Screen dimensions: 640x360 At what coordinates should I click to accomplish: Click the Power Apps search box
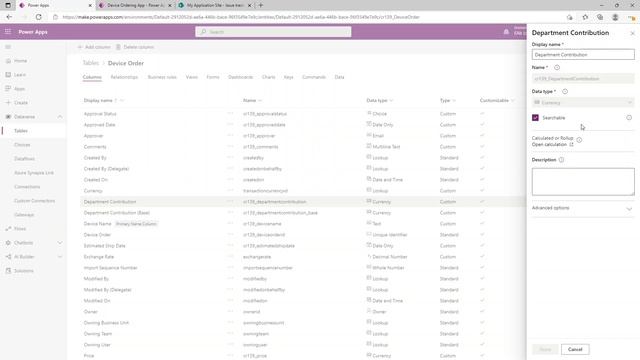[x=273, y=32]
